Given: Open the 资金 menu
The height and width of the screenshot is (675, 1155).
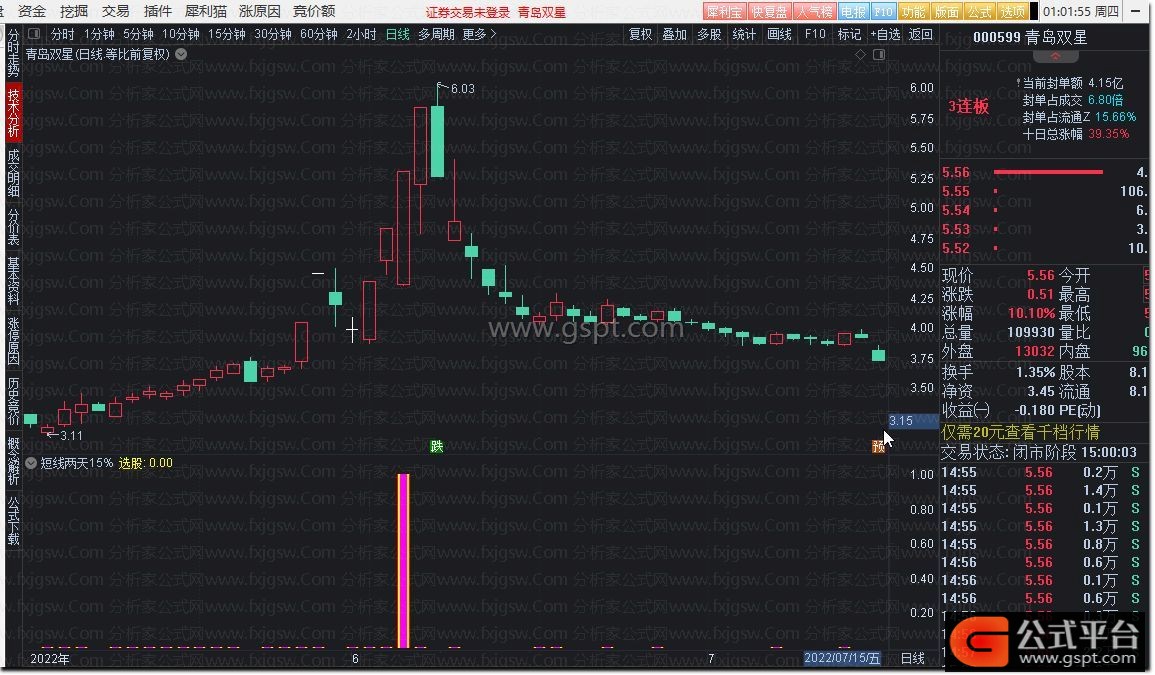Looking at the screenshot, I should (x=32, y=11).
